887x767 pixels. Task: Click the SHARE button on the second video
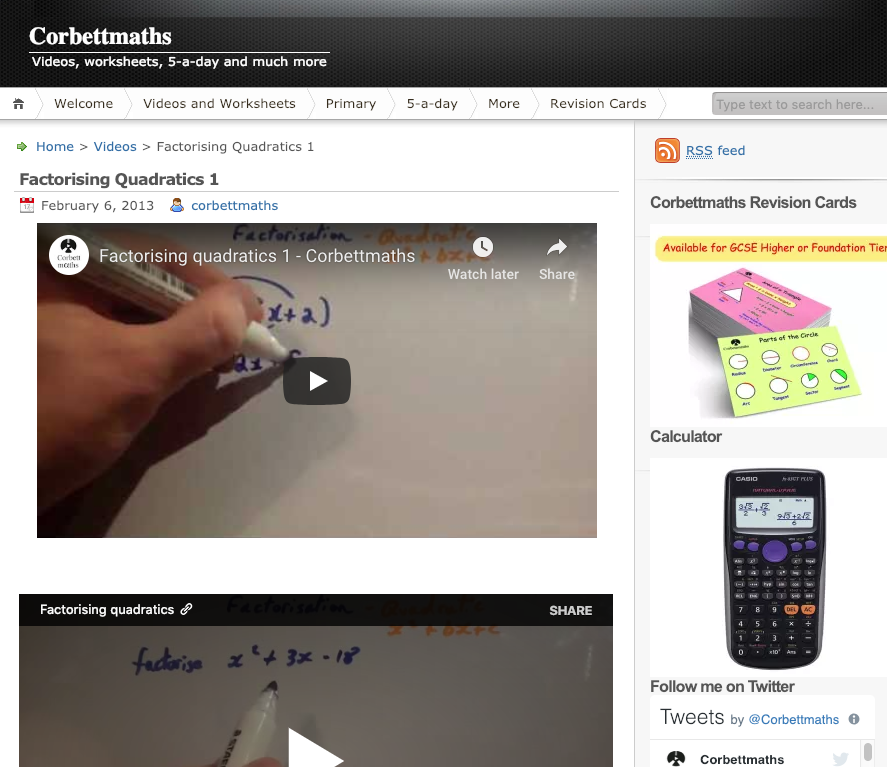[571, 610]
